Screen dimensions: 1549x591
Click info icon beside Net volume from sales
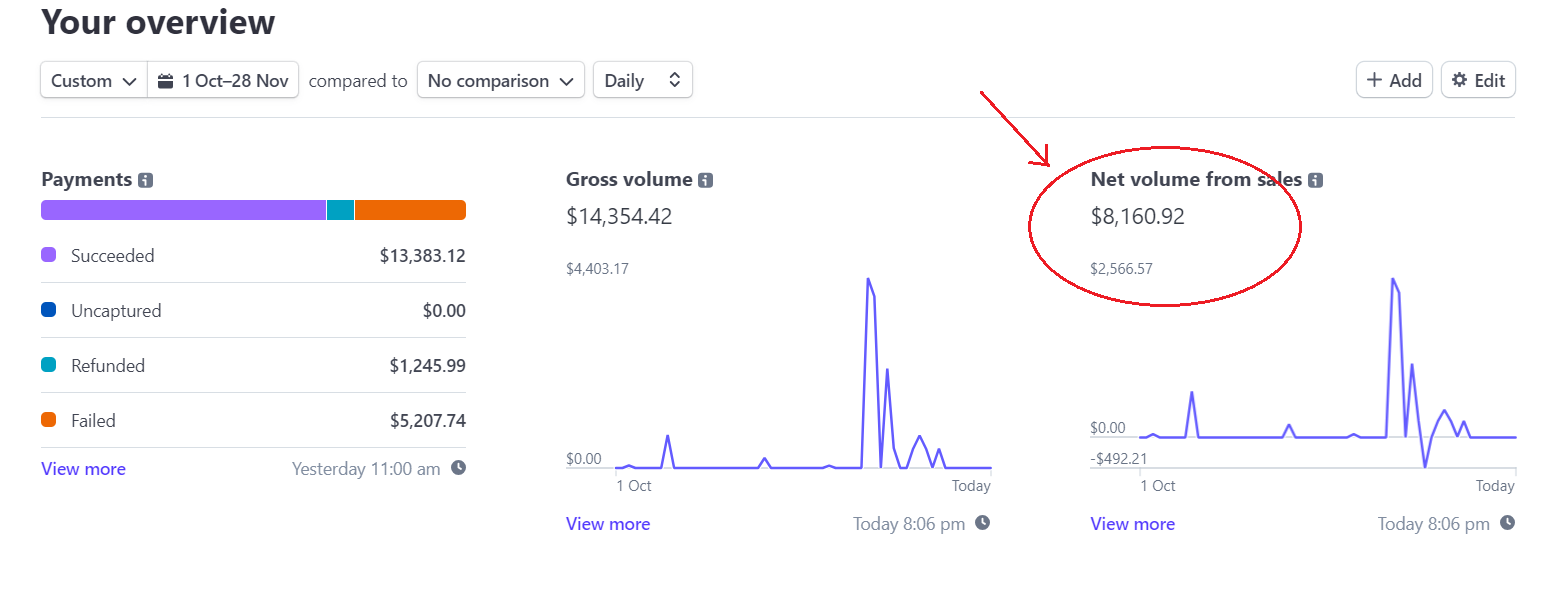(x=1315, y=181)
